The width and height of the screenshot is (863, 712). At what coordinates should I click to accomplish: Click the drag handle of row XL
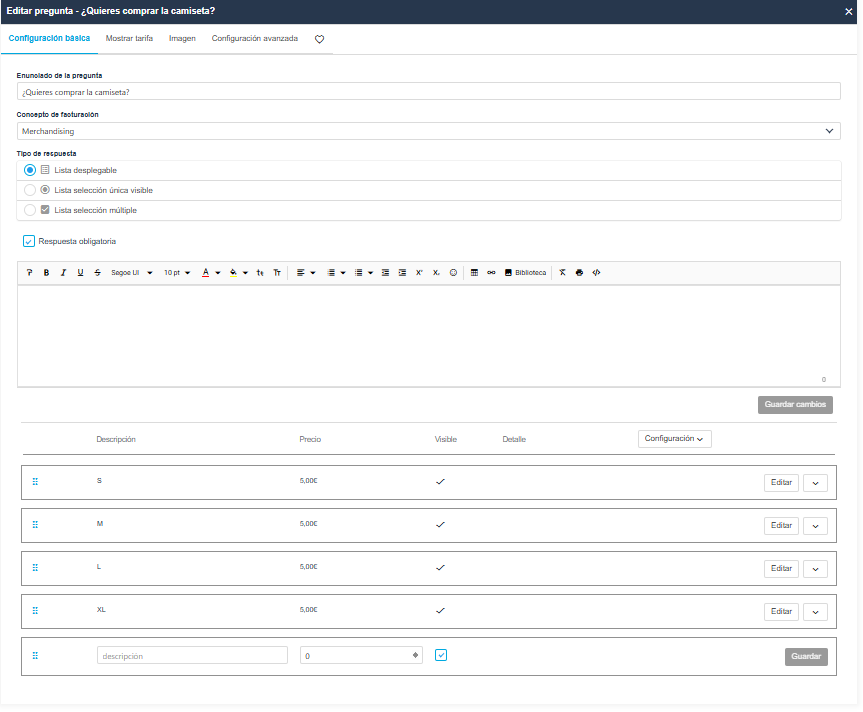tap(35, 611)
